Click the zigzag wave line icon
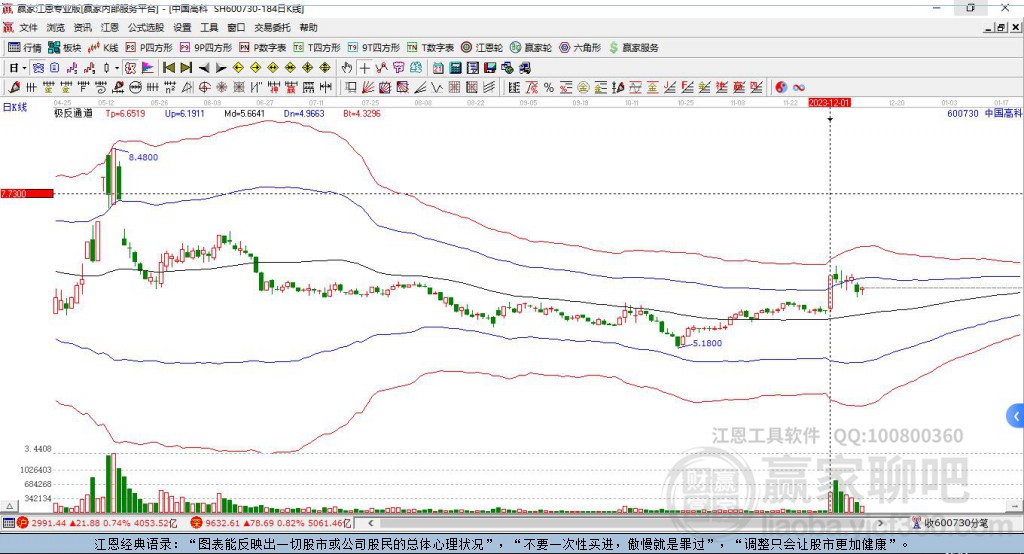The image size is (1024, 554). [x=437, y=88]
